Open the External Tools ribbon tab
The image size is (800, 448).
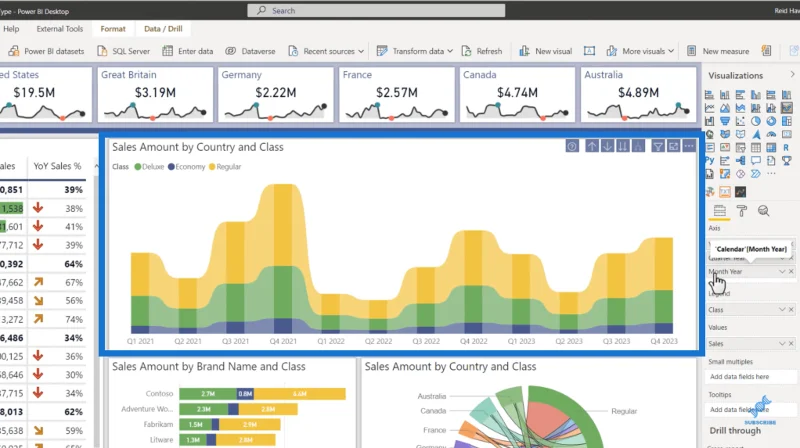point(60,29)
